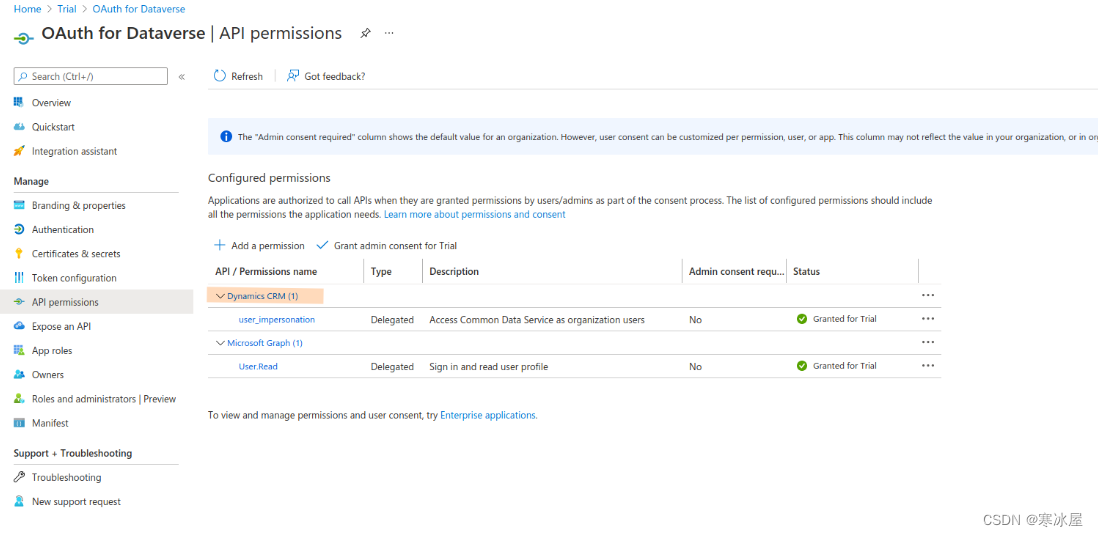Click the Type column header
The height and width of the screenshot is (537, 1098).
tap(381, 272)
